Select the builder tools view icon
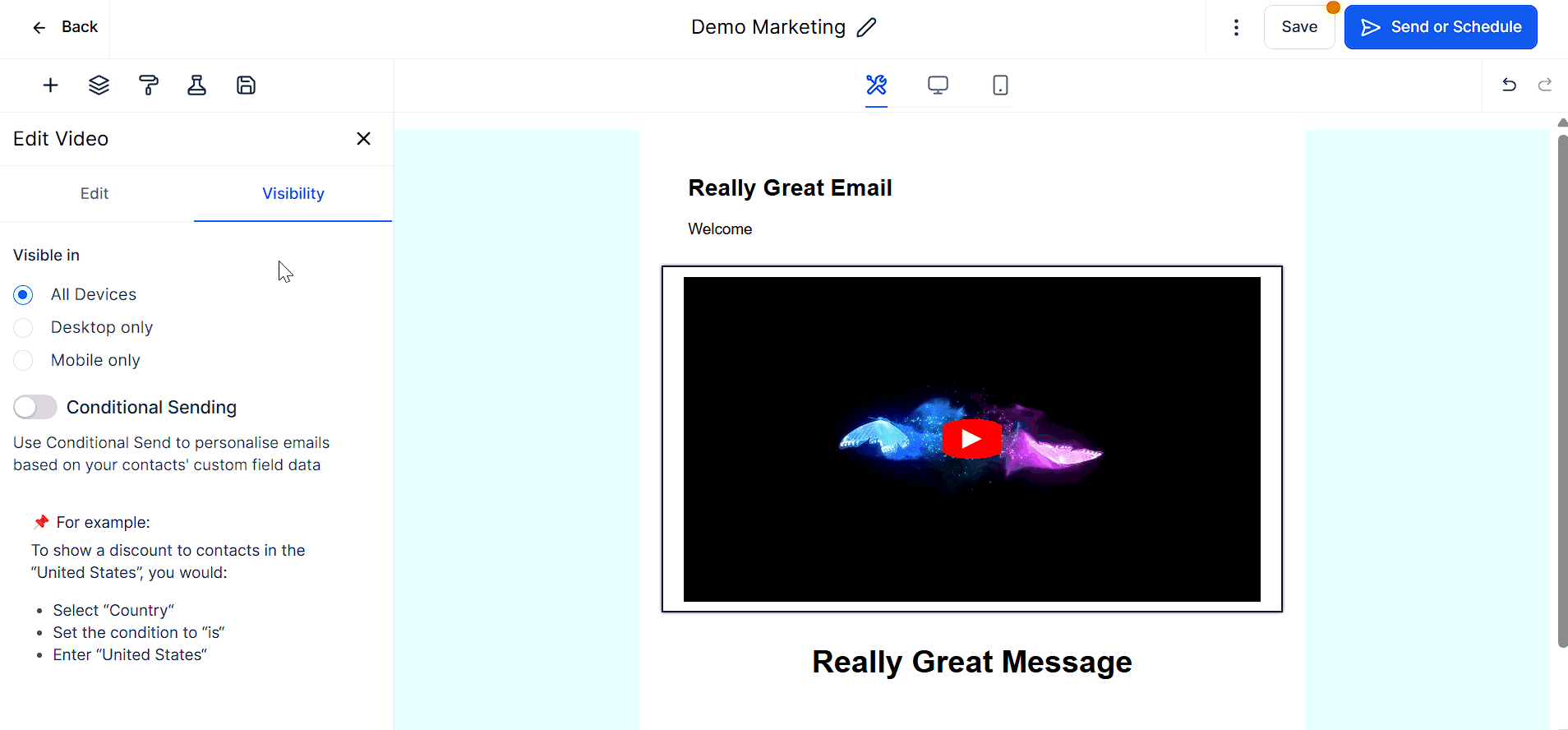The height and width of the screenshot is (730, 1568). point(876,85)
